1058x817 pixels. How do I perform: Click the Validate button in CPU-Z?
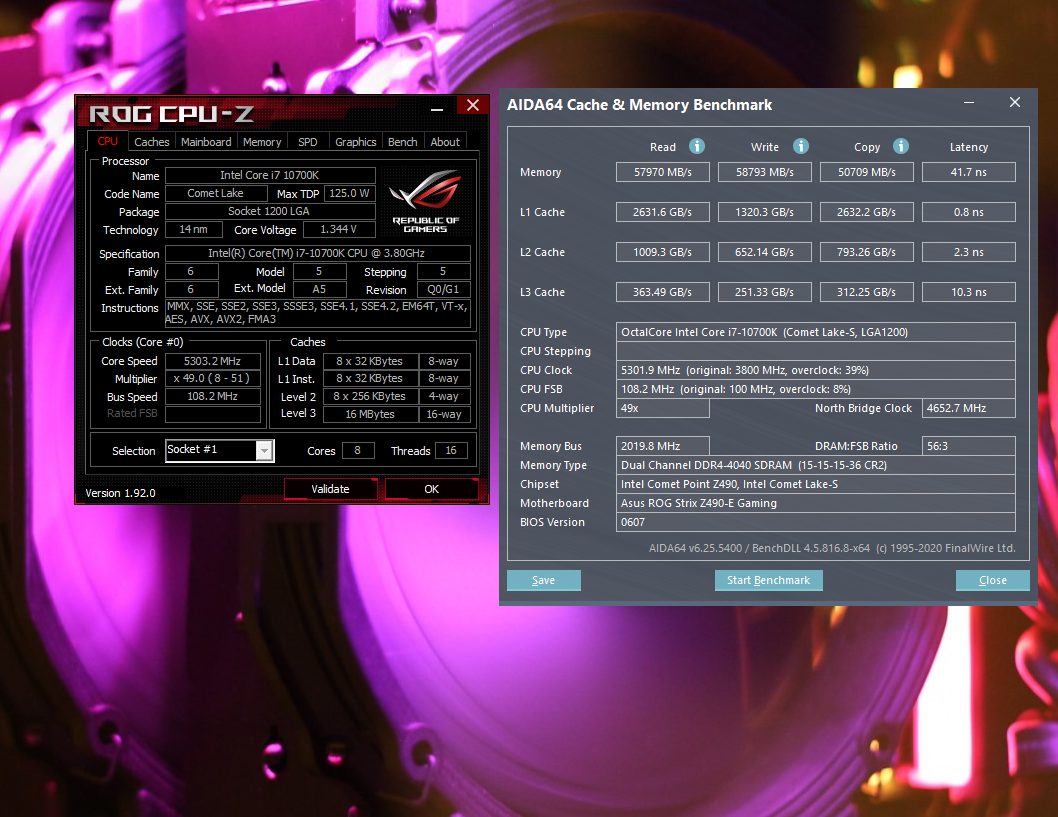coord(330,489)
